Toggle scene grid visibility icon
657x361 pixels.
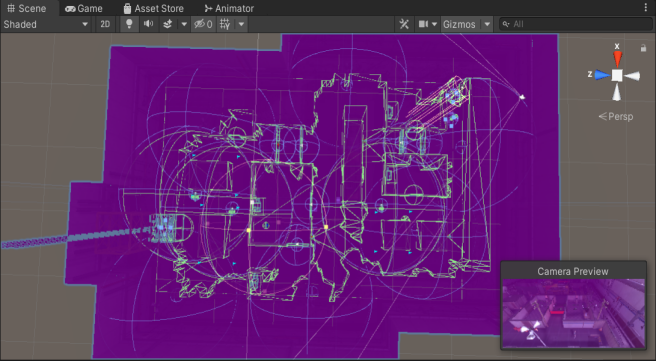click(225, 24)
